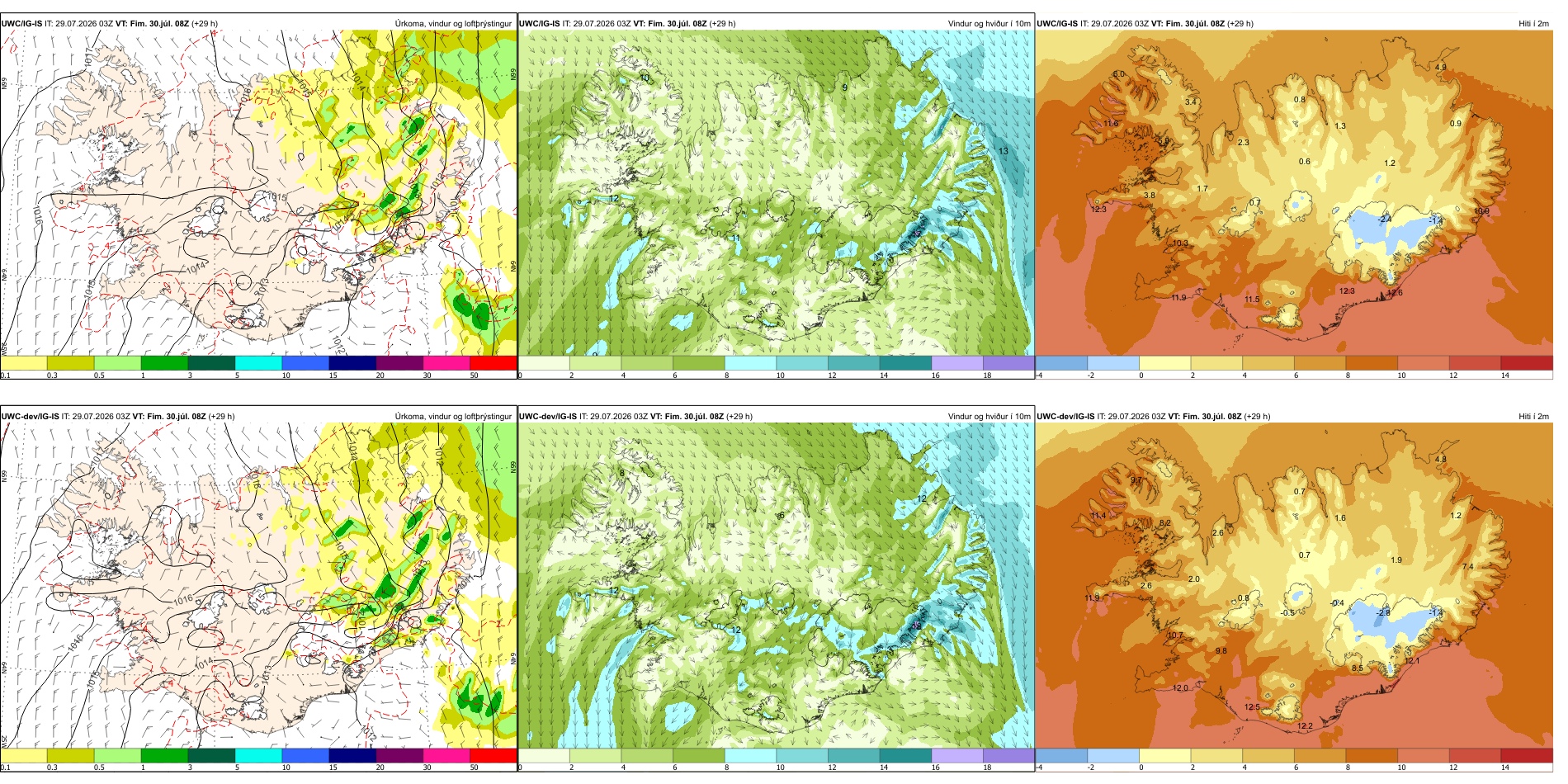Pick the light cyan 8 swatch in the UWC-dev wind legend

(750, 756)
